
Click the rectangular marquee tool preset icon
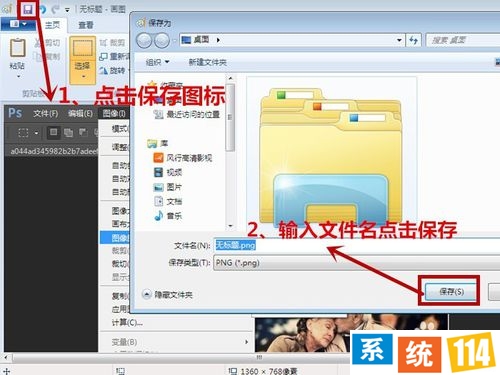pyautogui.click(x=23, y=133)
